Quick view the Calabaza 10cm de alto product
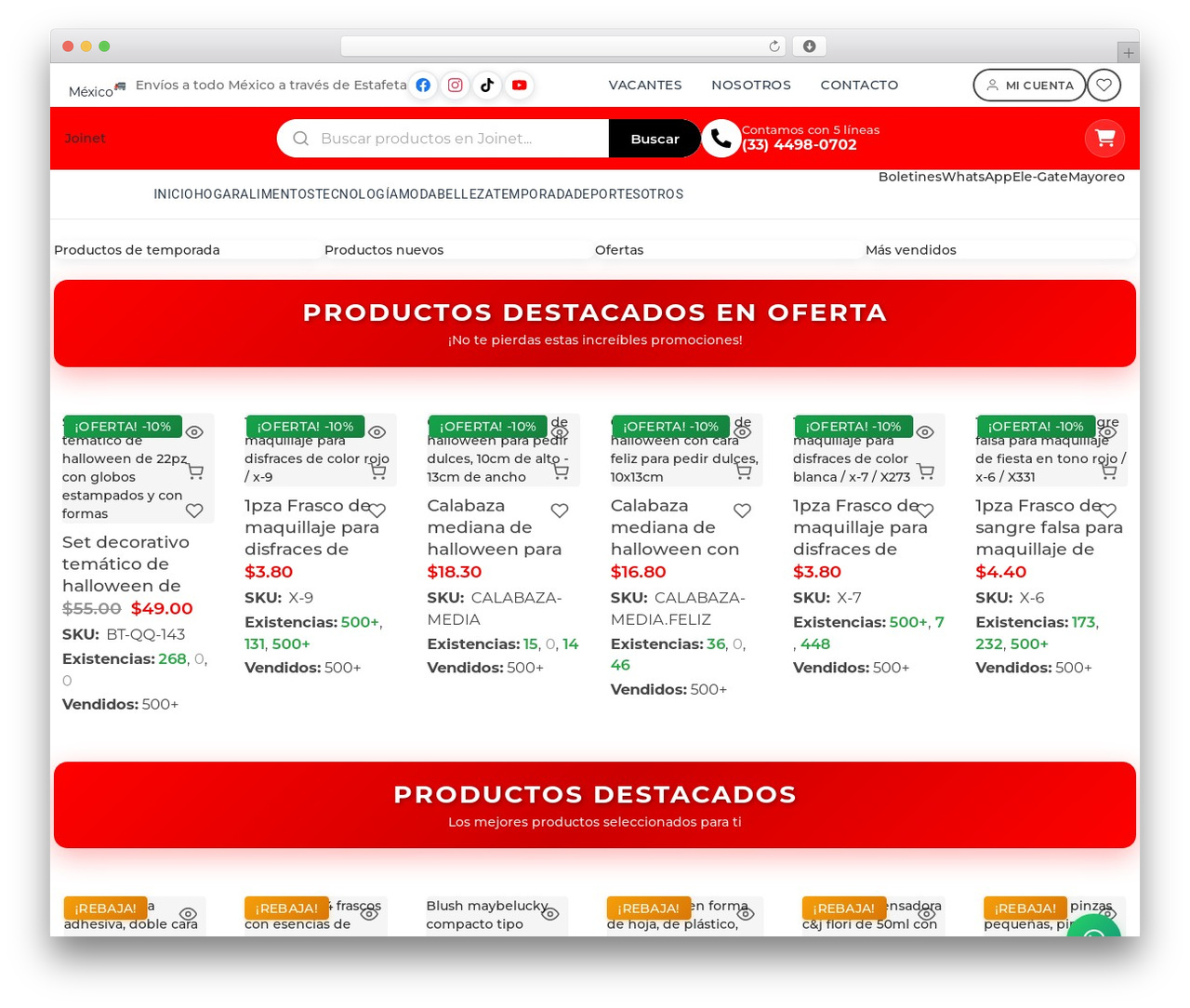Image resolution: width=1190 pixels, height=1008 pixels. pos(560,432)
